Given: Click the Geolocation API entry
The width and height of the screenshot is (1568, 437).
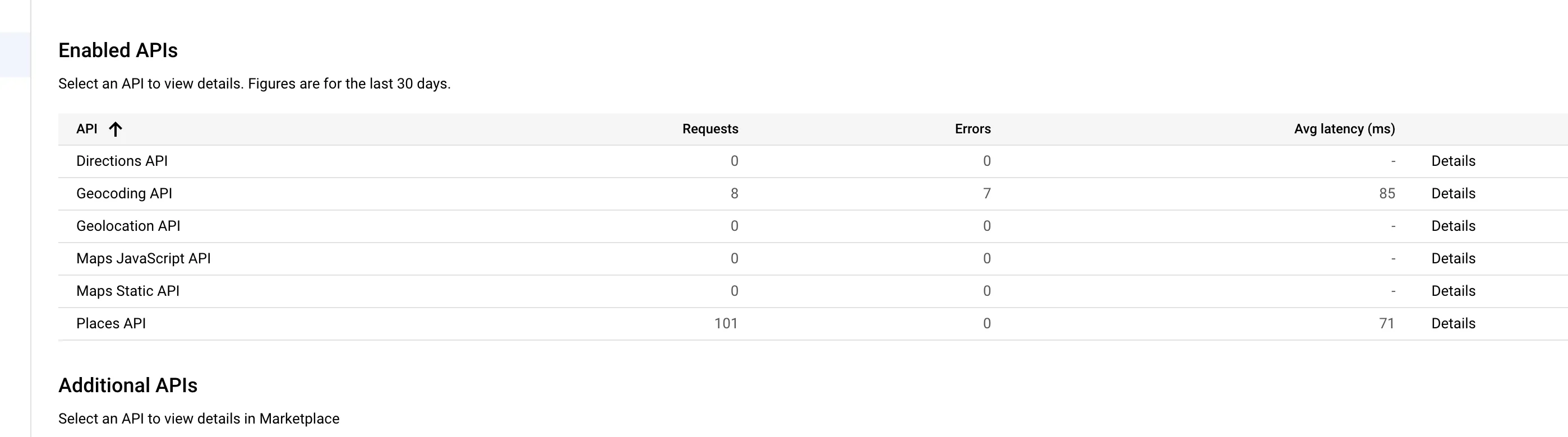Looking at the screenshot, I should [x=128, y=226].
